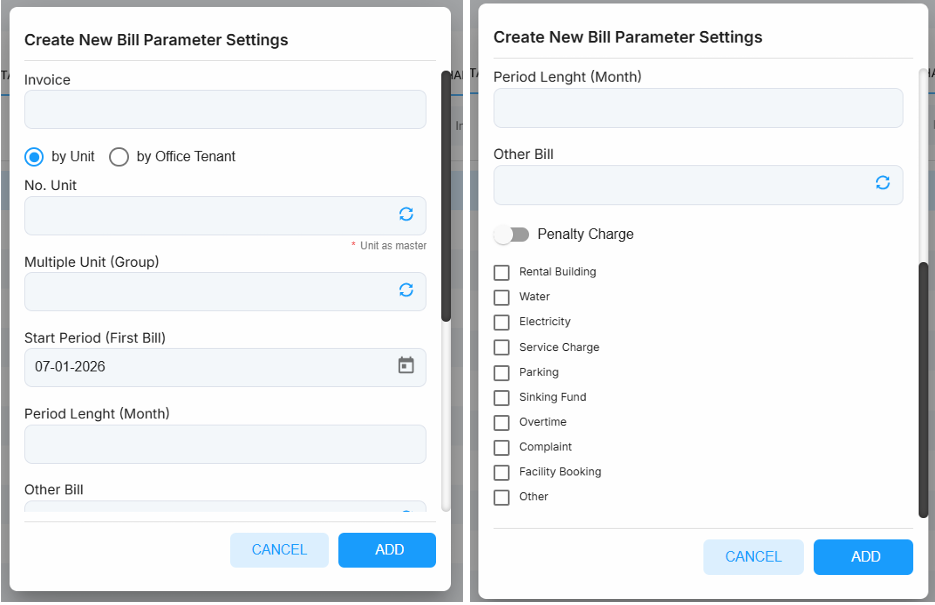Open the No. Unit dropdown field
This screenshot has width=935, height=605.
tap(225, 215)
